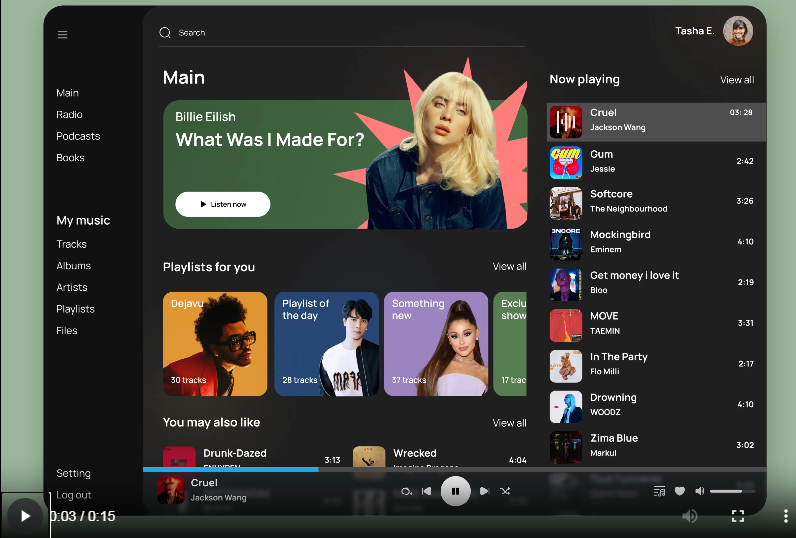Image resolution: width=796 pixels, height=538 pixels.
Task: Click the Drowning album cover
Action: click(566, 407)
